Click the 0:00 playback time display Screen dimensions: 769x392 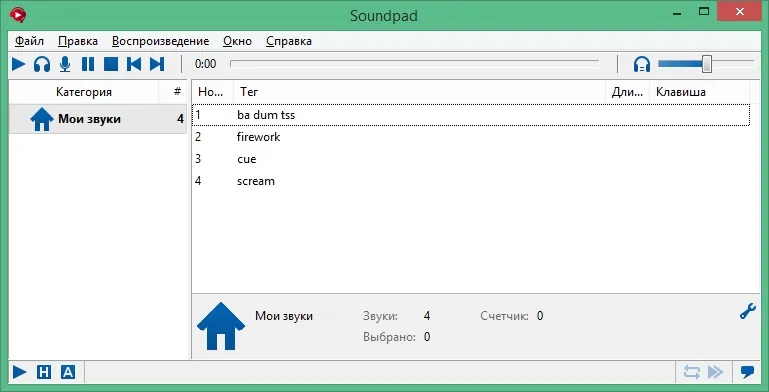pyautogui.click(x=205, y=64)
